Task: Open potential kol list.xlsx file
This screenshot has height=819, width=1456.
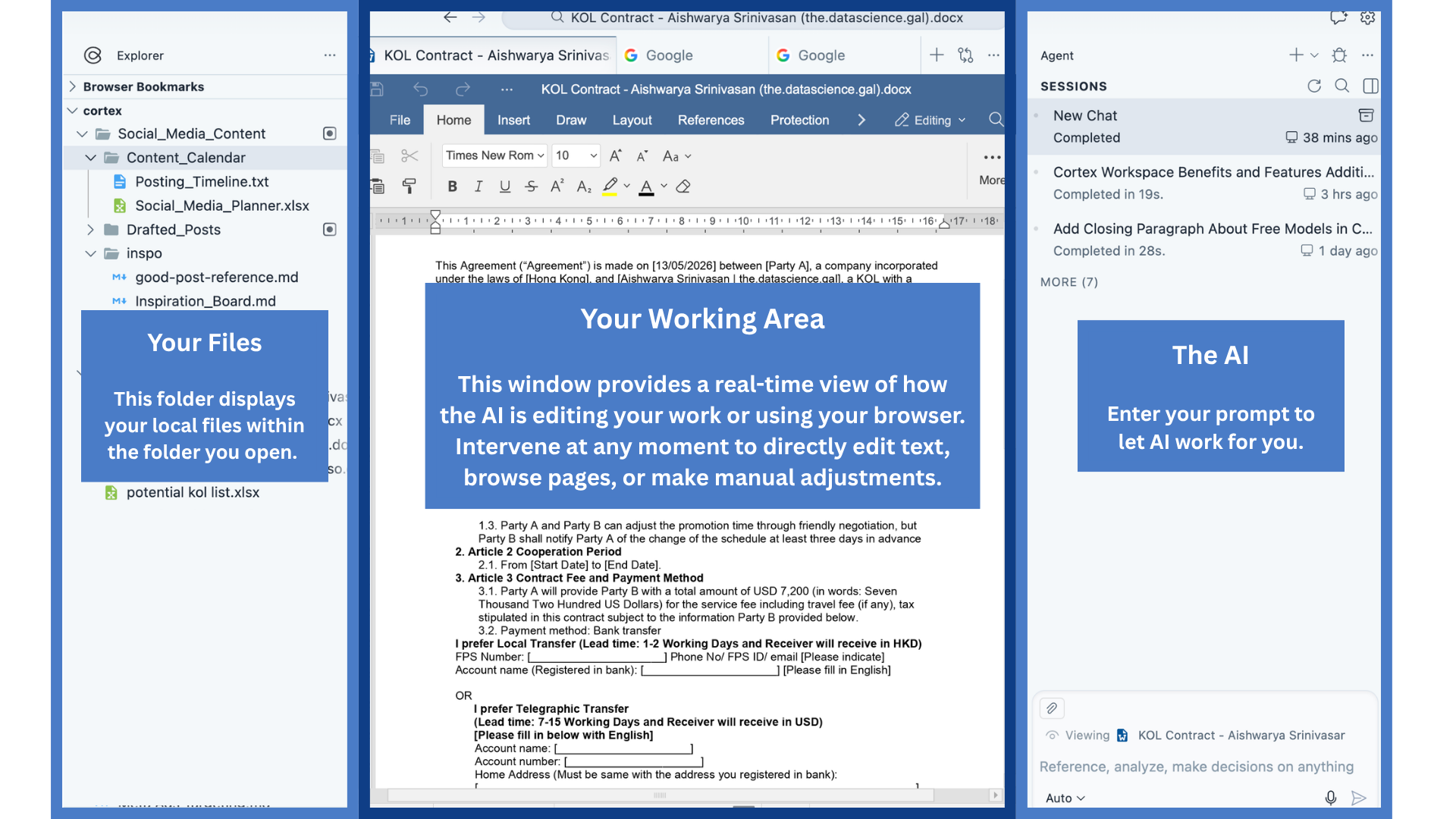Action: [x=193, y=492]
